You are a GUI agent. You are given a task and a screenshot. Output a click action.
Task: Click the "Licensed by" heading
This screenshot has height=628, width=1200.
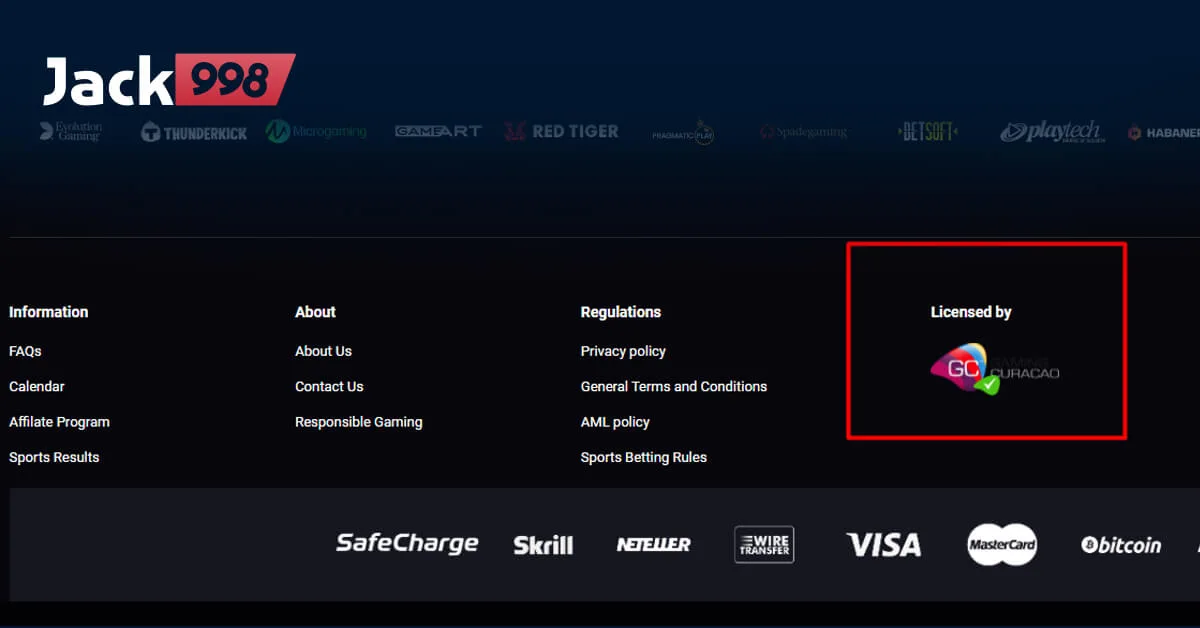pos(971,312)
